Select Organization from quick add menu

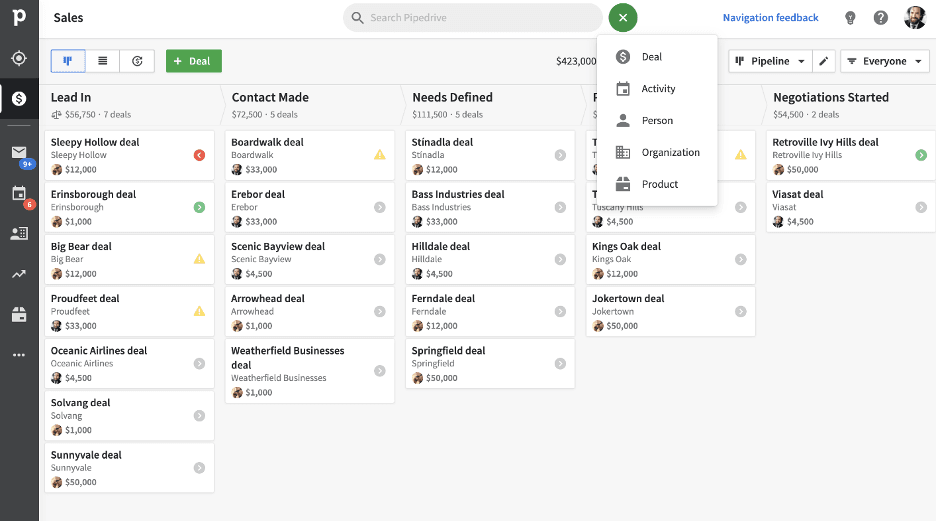click(x=657, y=152)
